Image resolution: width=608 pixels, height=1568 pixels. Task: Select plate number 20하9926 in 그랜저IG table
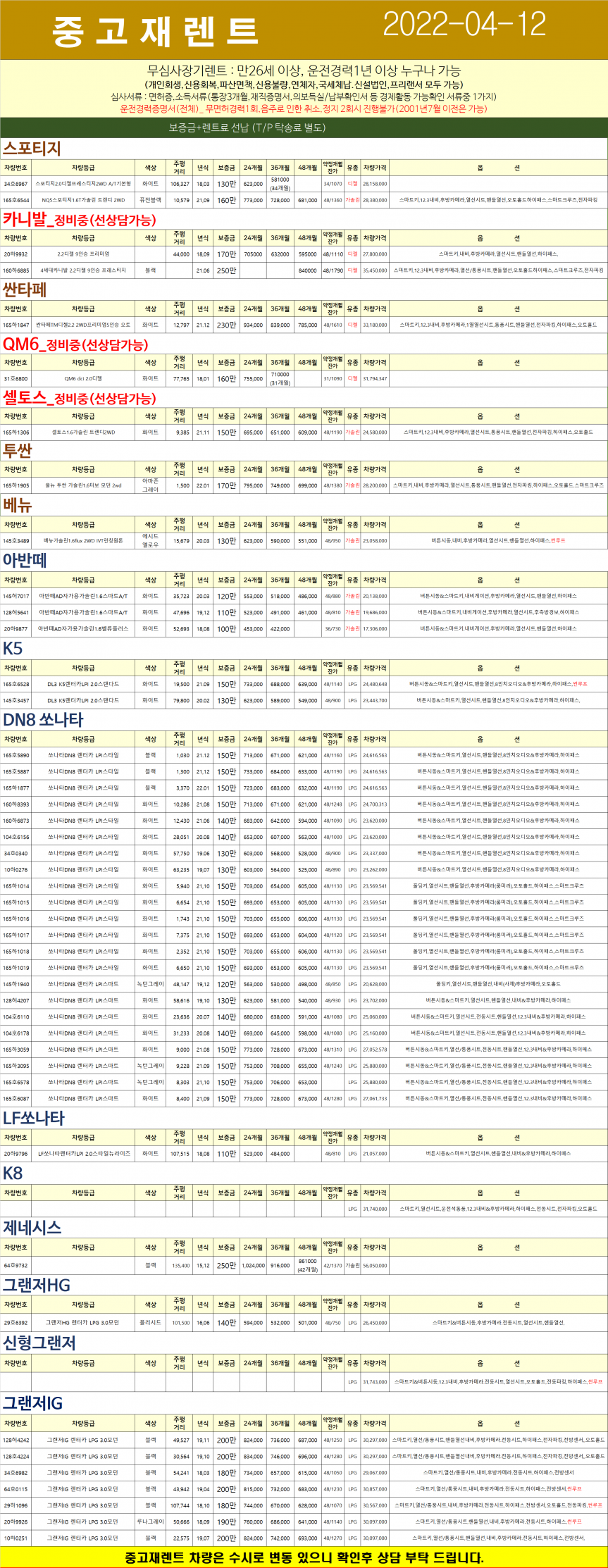click(x=15, y=1522)
